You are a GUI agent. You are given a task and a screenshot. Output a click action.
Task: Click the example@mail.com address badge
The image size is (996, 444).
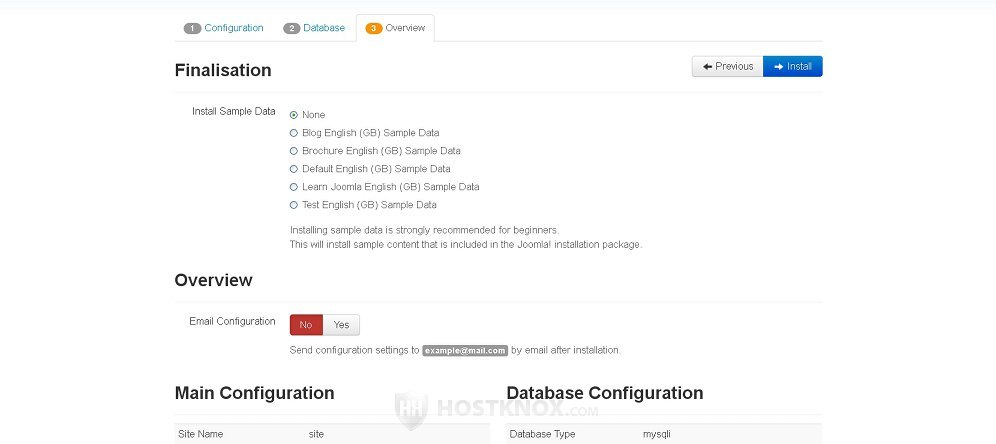(x=465, y=351)
